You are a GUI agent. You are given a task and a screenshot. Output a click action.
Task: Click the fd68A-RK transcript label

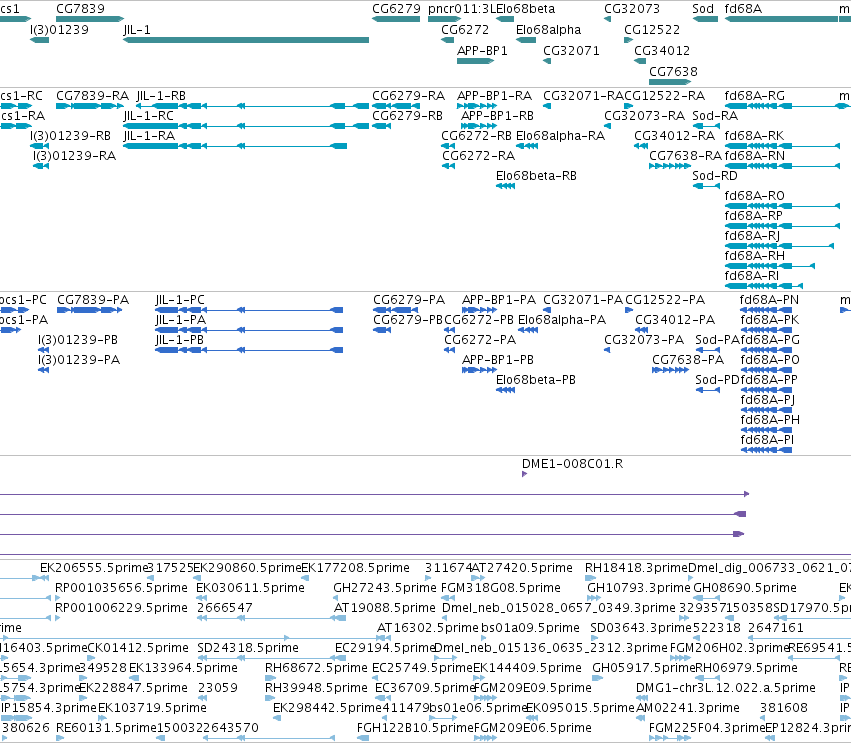754,136
